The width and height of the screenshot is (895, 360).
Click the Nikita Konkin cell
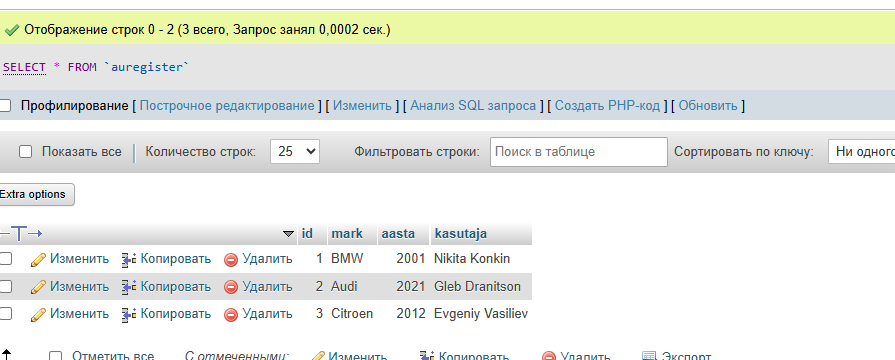pos(472,259)
